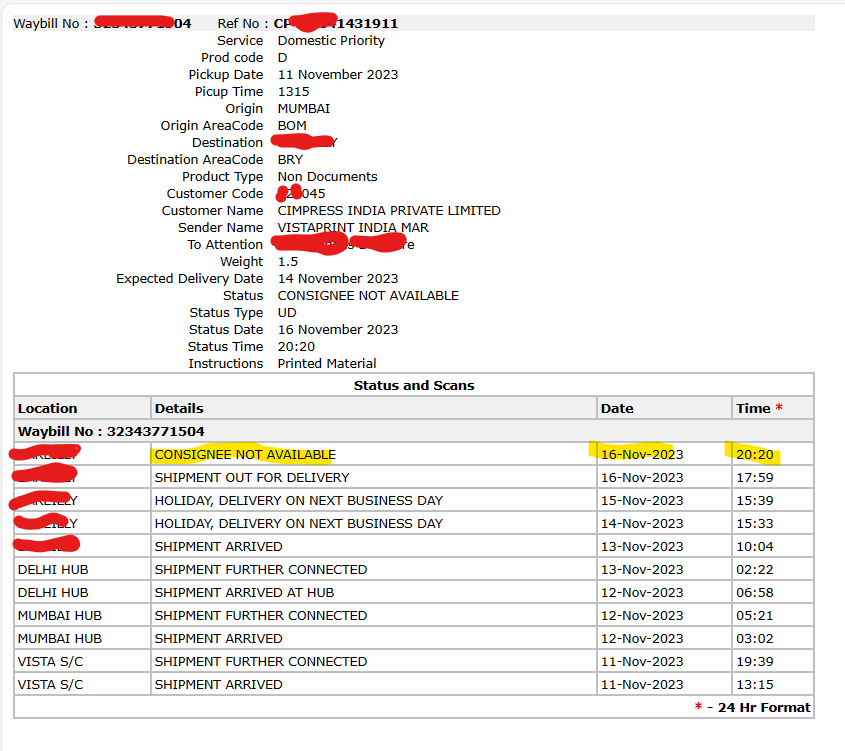Viewport: 845px width, 751px height.
Task: Select the 'Waybill No' header label
Action: 46,24
